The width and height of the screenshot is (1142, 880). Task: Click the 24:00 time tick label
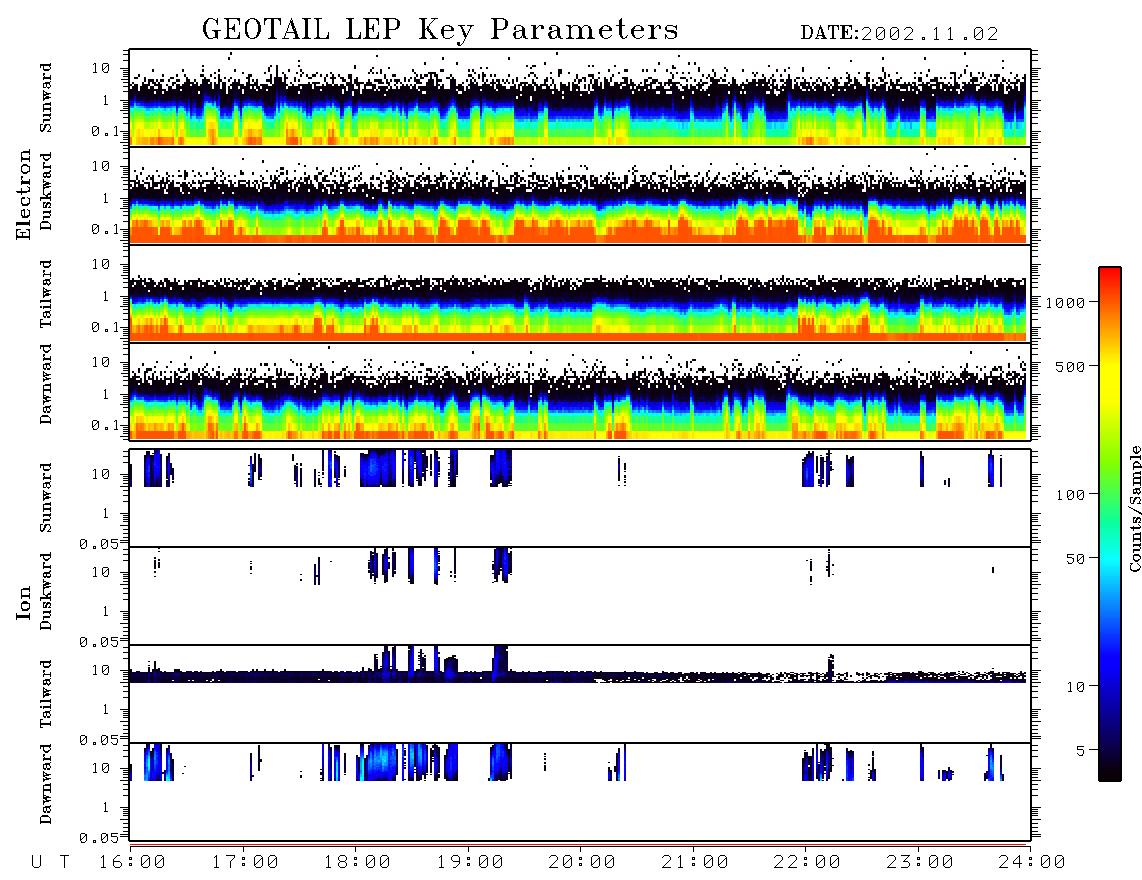click(1032, 862)
